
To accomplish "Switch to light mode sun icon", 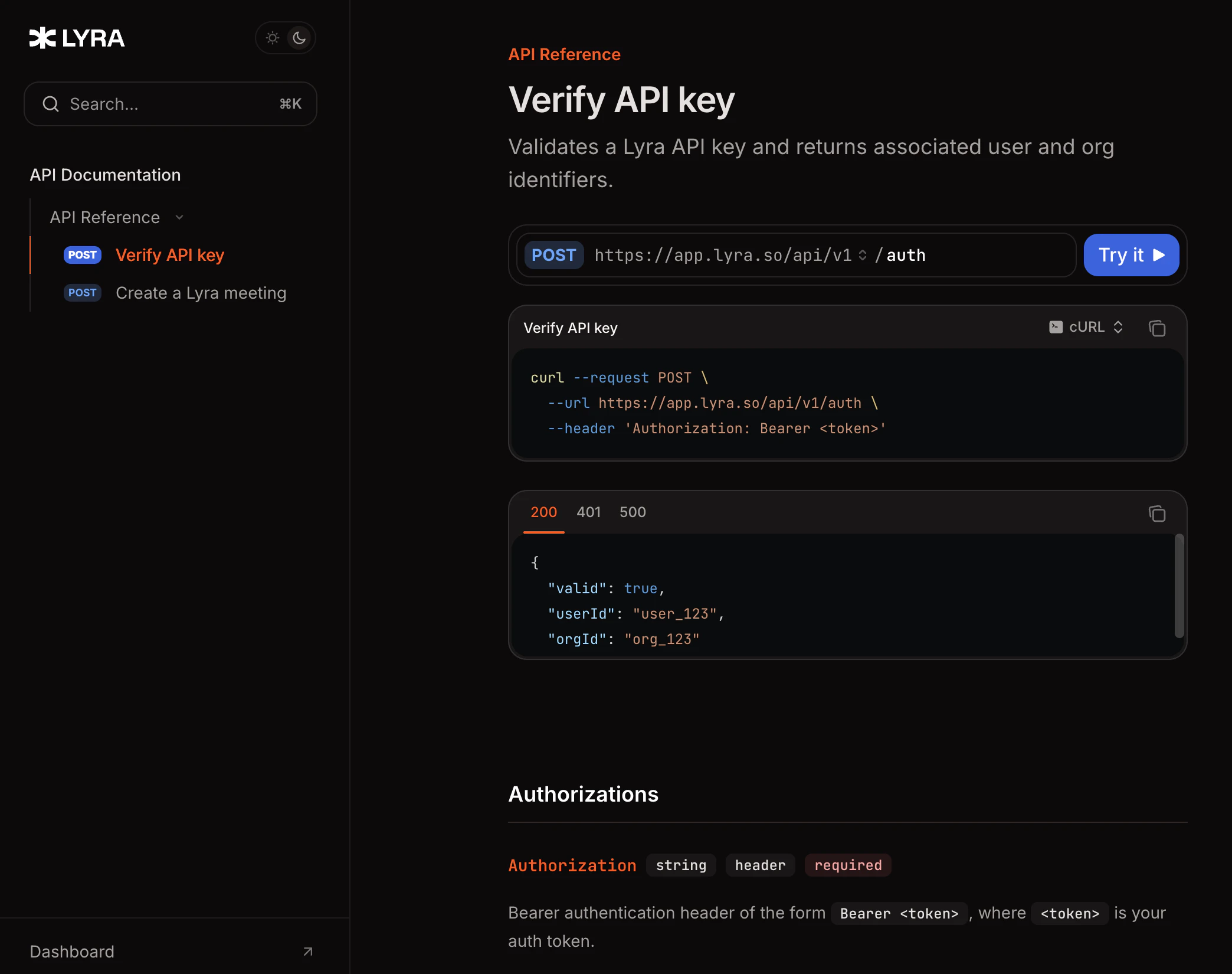I will click(x=273, y=38).
